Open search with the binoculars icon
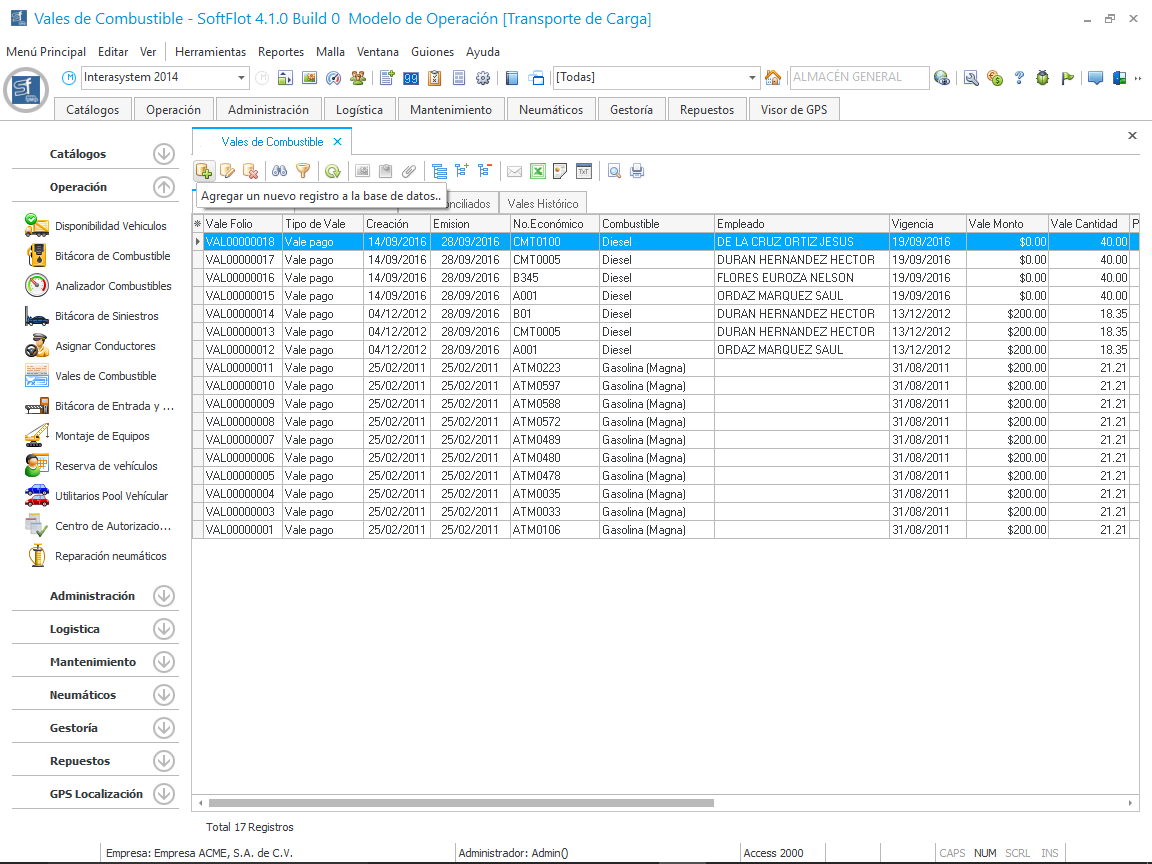Image resolution: width=1152 pixels, height=864 pixels. click(280, 171)
